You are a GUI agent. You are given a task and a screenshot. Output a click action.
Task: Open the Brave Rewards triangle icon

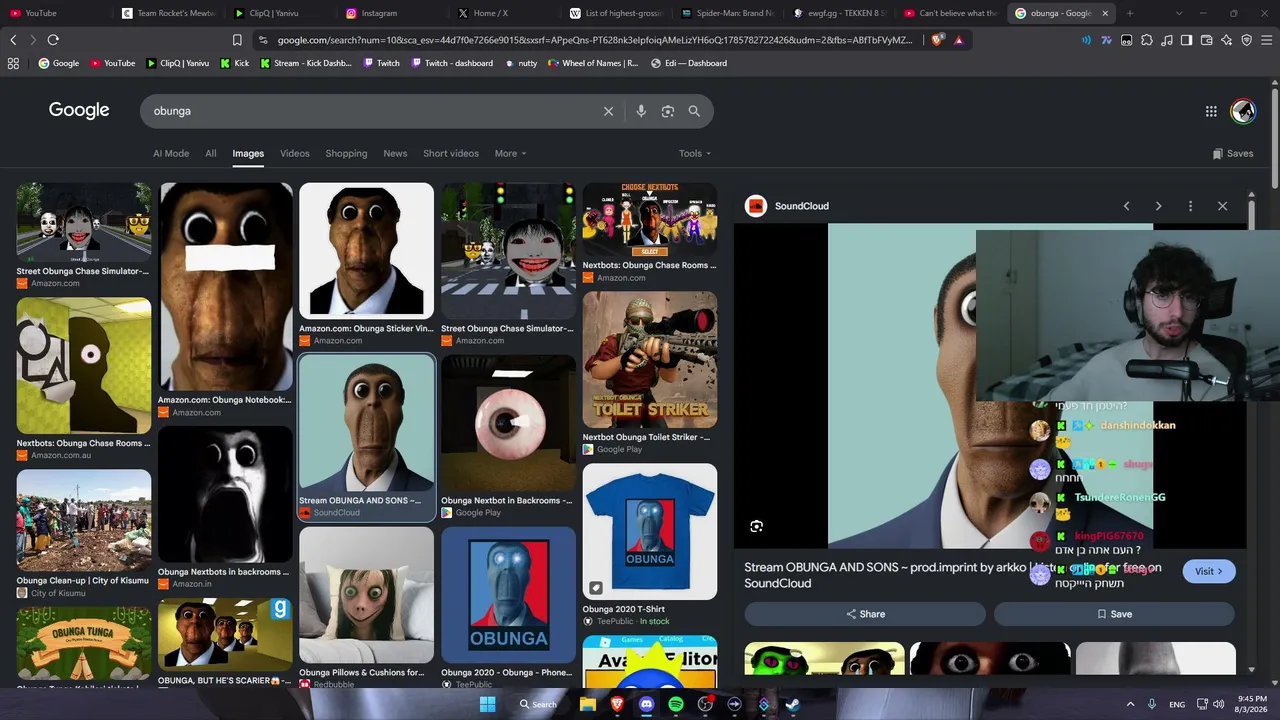pos(958,40)
